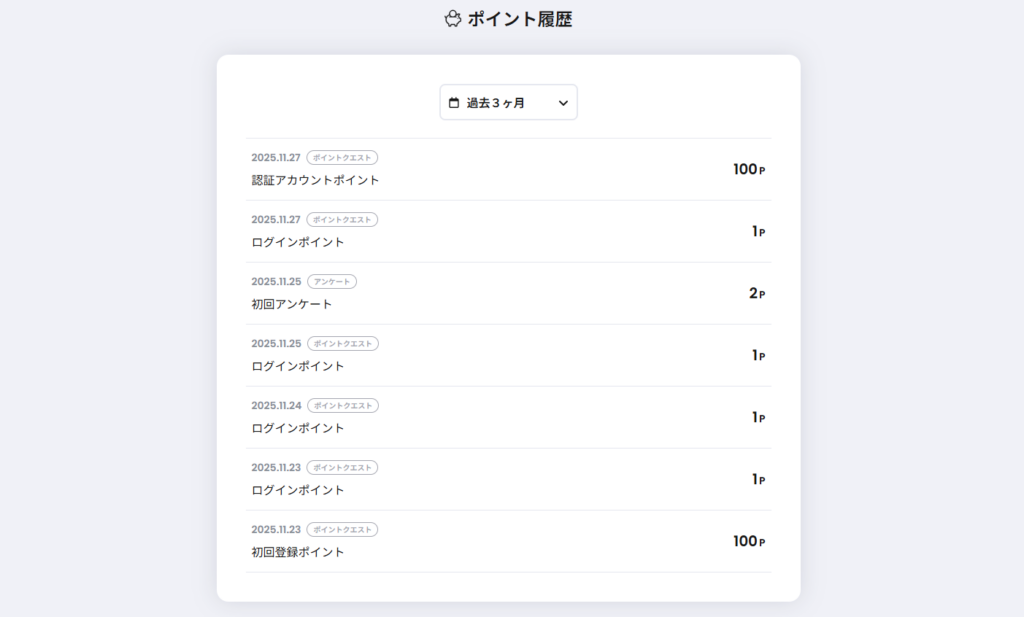Click the 100P value for 初回登録ポイント
1024x617 pixels.
point(748,541)
